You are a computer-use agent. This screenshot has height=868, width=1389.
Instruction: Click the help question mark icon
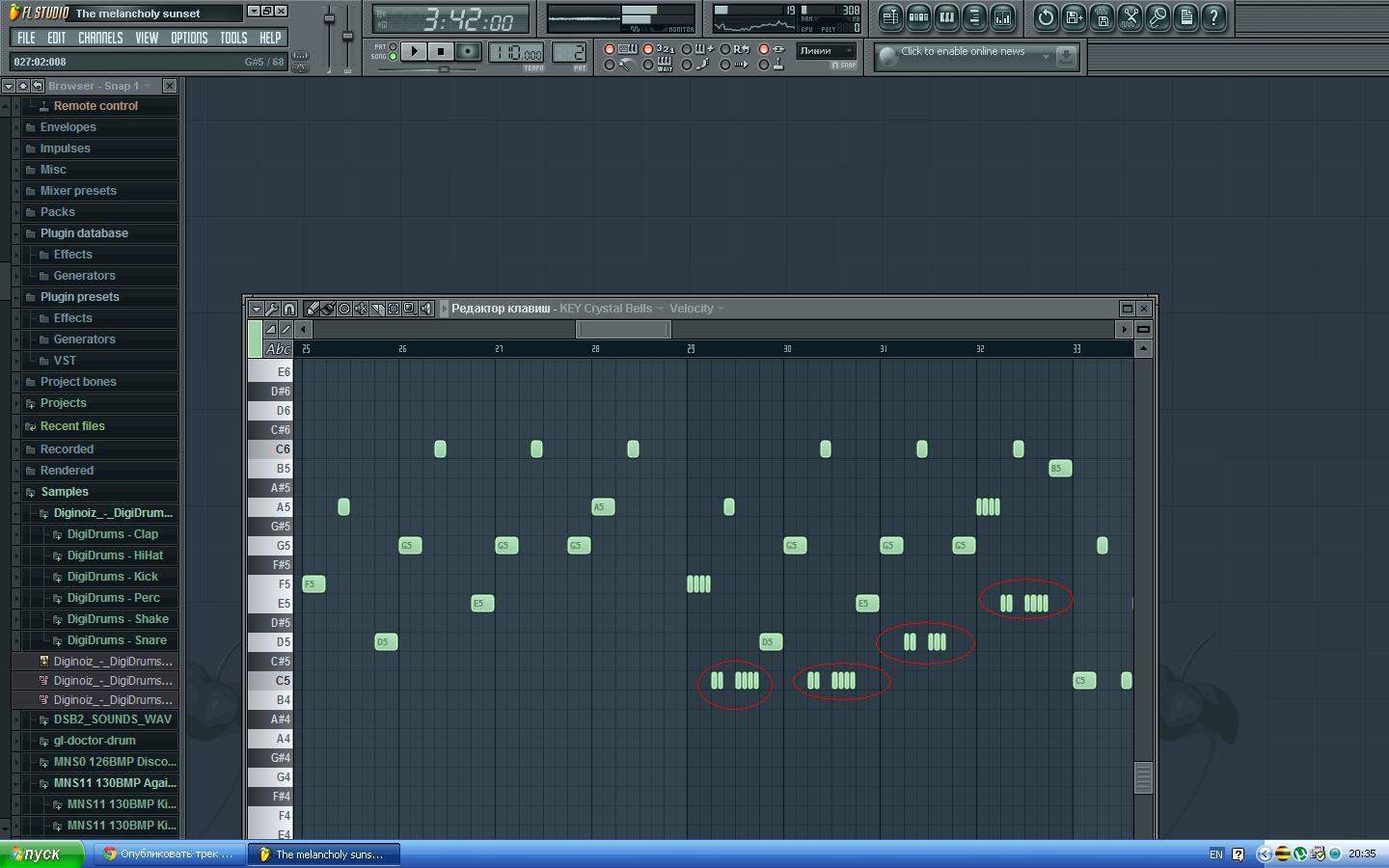pos(1213,17)
